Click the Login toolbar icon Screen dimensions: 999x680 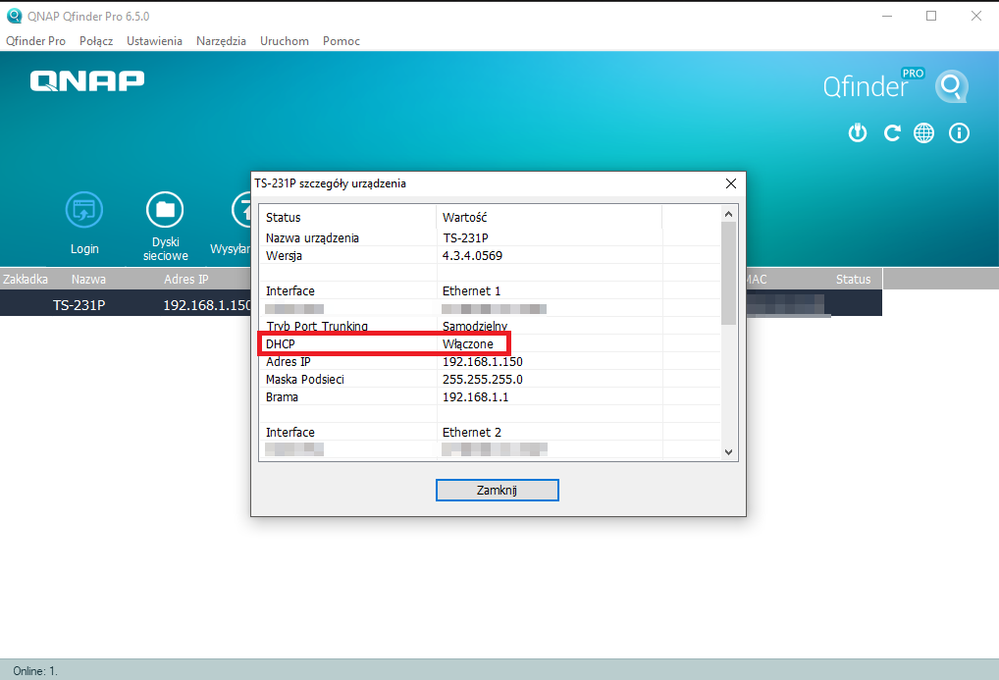click(84, 211)
